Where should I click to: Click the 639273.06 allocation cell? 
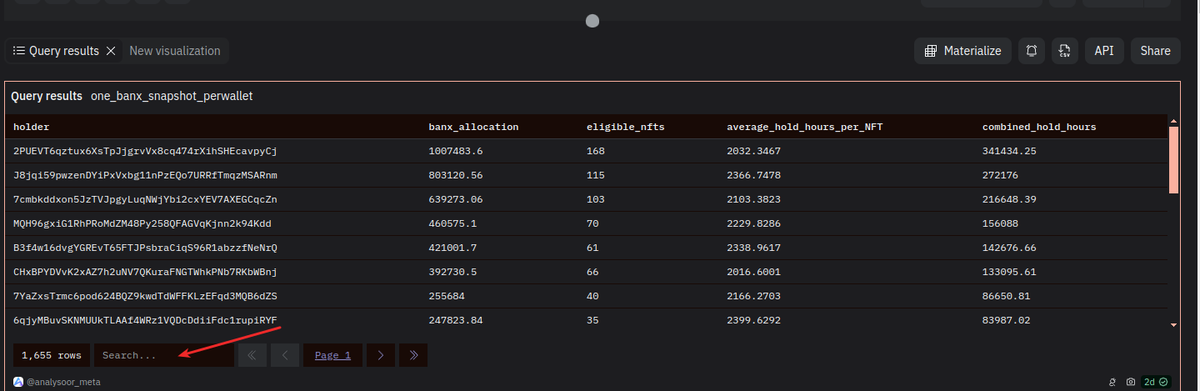click(456, 199)
